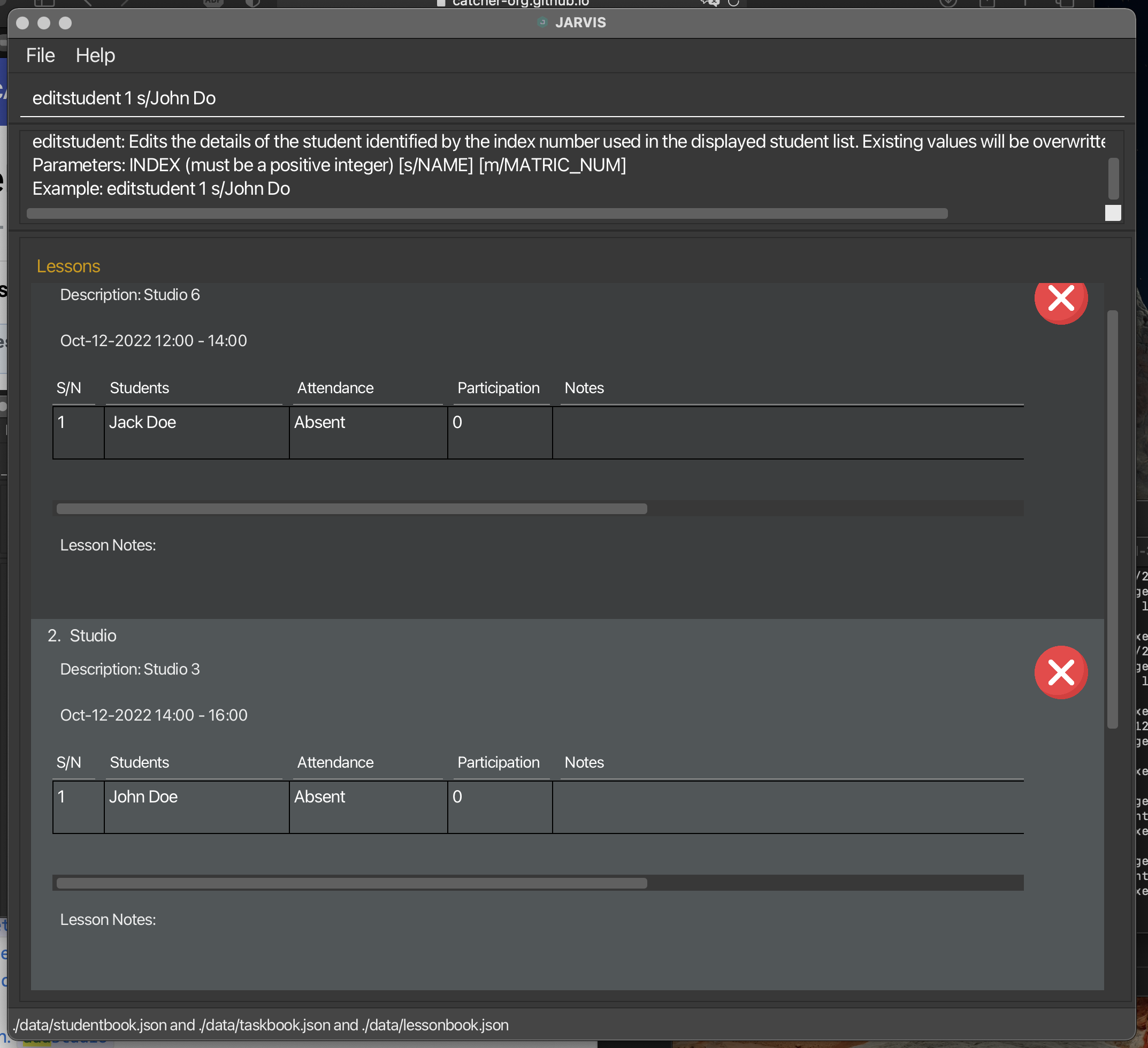Screen dimensions: 1148x1048
Task: Click the JARVIS app icon in title bar
Action: pos(542,22)
